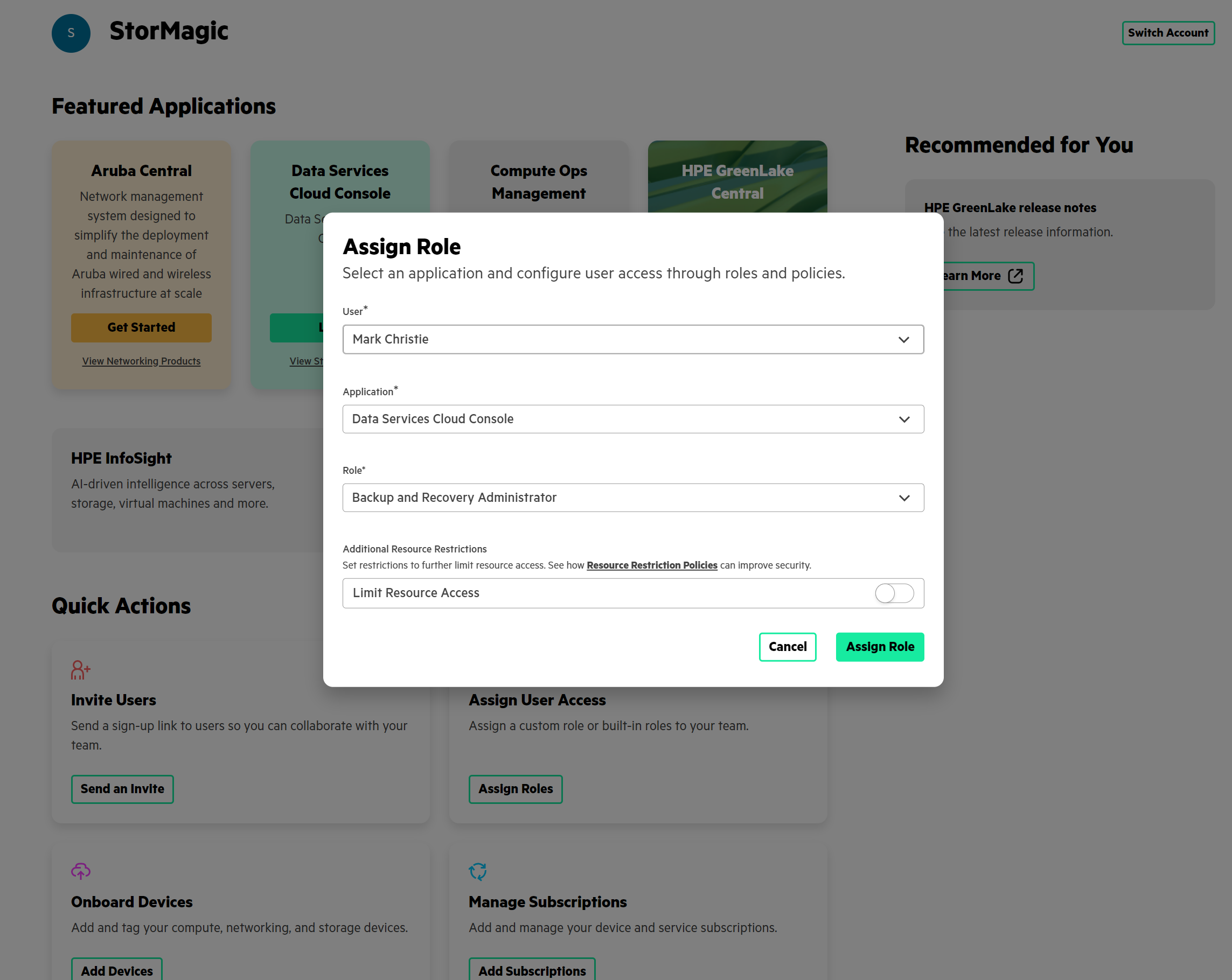This screenshot has width=1232, height=980.
Task: Click the Assign Roles button
Action: click(516, 789)
